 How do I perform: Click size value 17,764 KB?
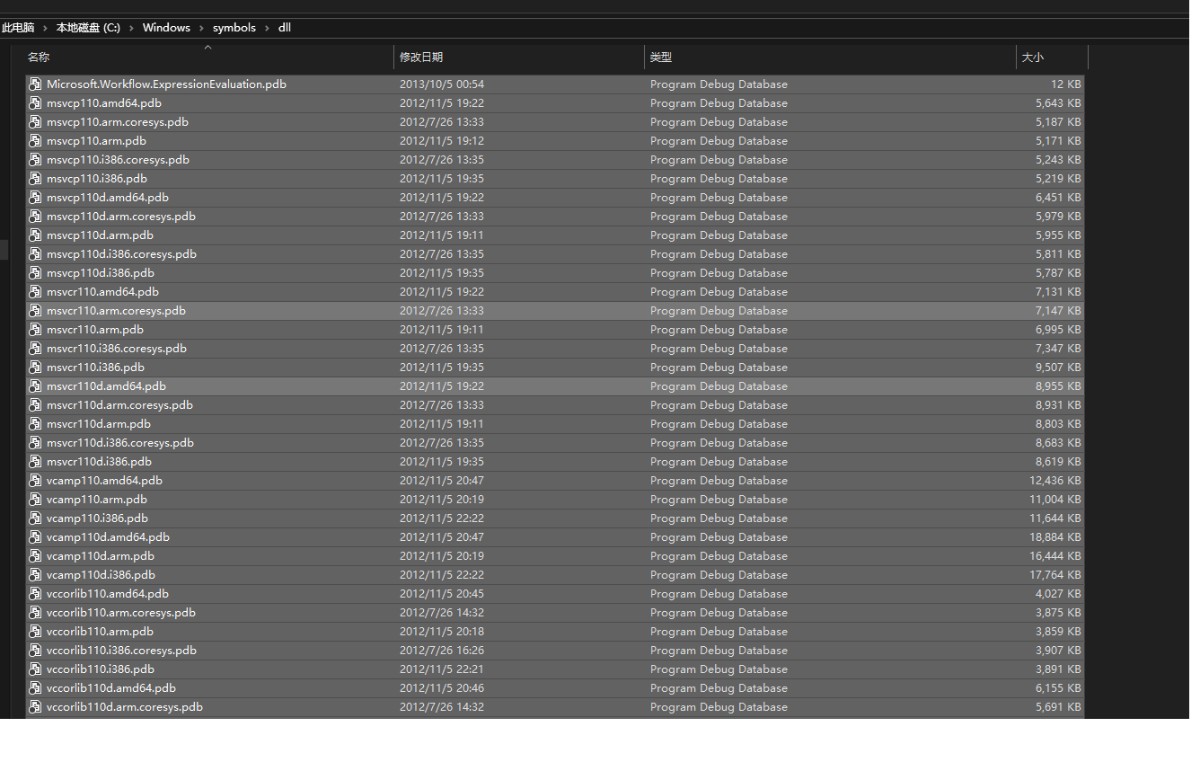[x=1055, y=576]
